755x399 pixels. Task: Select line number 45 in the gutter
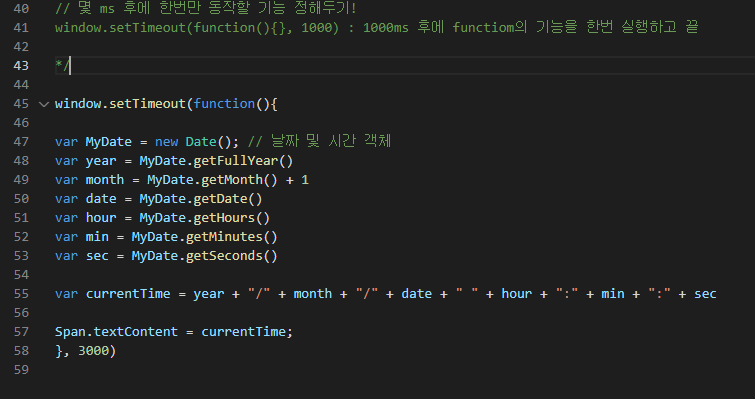pos(21,103)
